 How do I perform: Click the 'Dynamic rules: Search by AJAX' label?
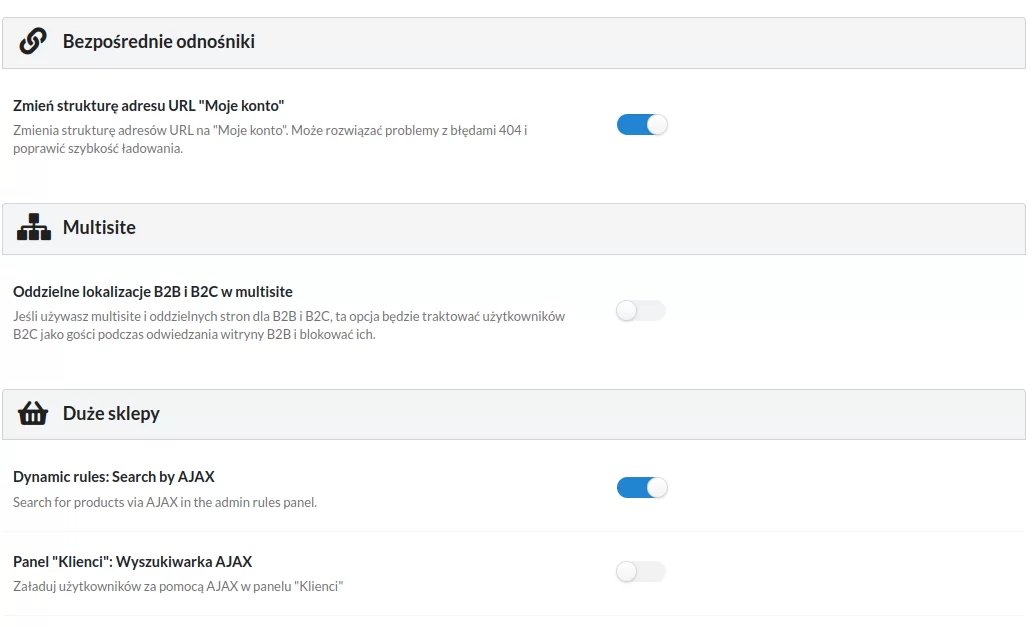113,477
